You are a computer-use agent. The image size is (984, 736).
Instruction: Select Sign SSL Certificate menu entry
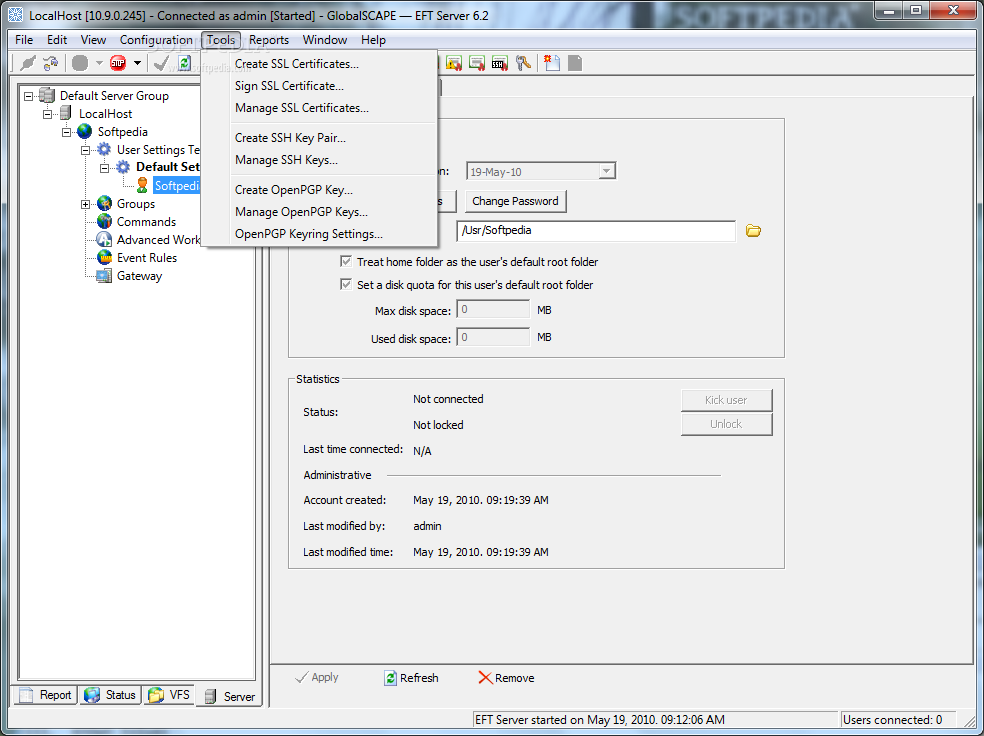(x=319, y=86)
